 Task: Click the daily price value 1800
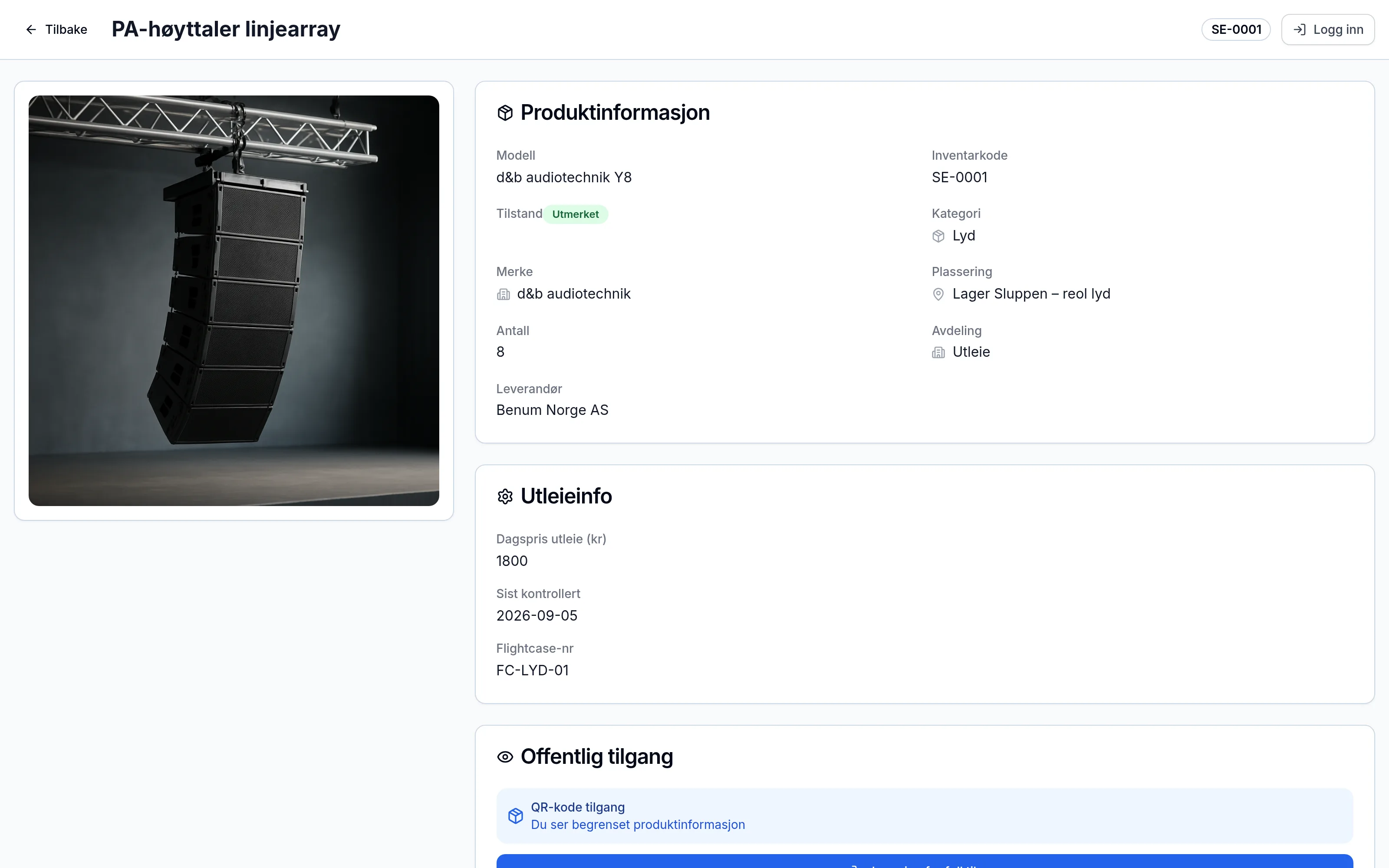[x=512, y=561]
